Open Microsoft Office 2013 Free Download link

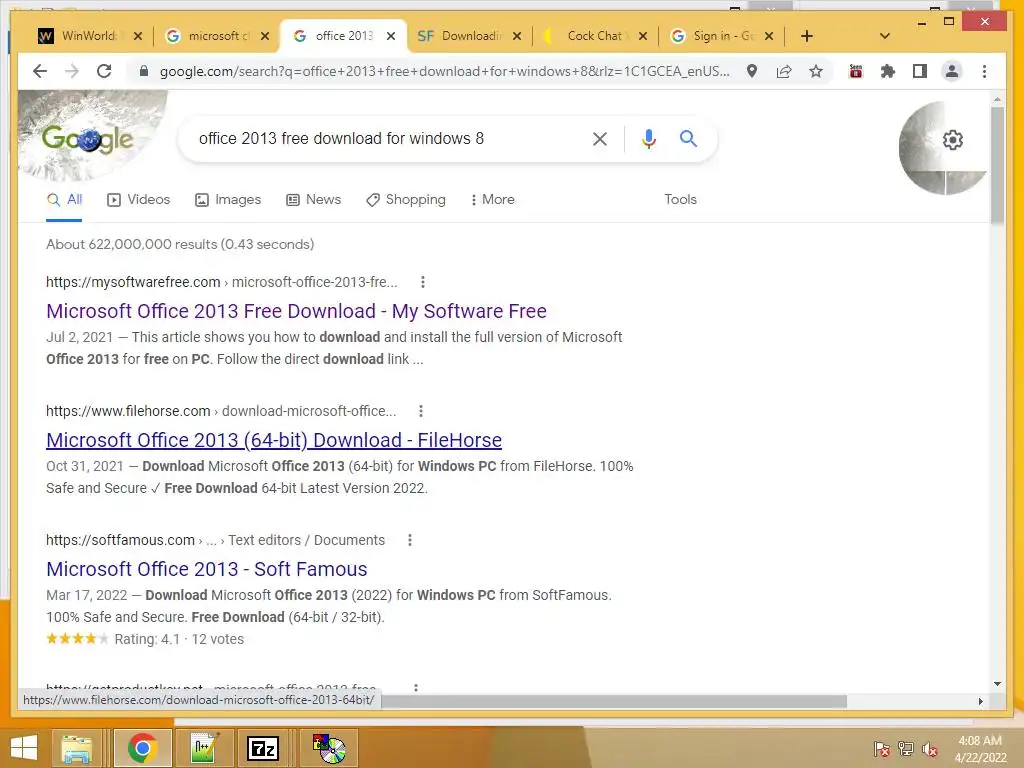[296, 311]
